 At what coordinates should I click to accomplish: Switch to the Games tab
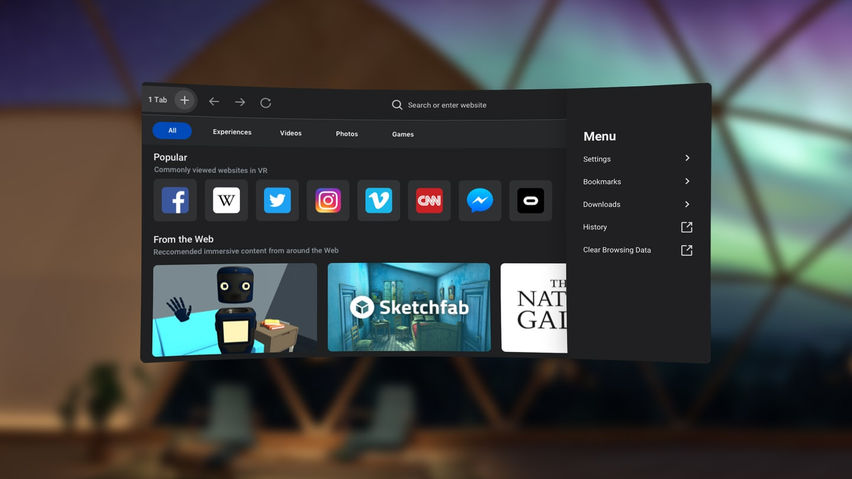point(403,134)
